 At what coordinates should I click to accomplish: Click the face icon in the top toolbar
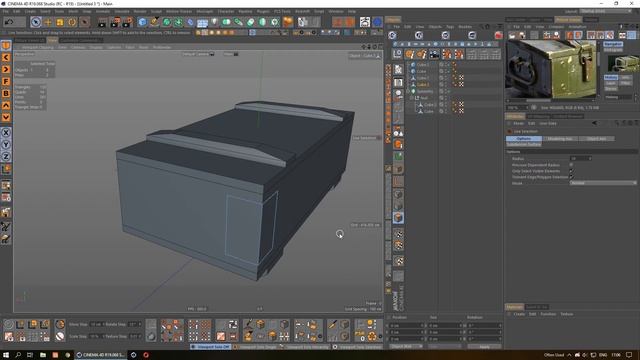[365, 22]
